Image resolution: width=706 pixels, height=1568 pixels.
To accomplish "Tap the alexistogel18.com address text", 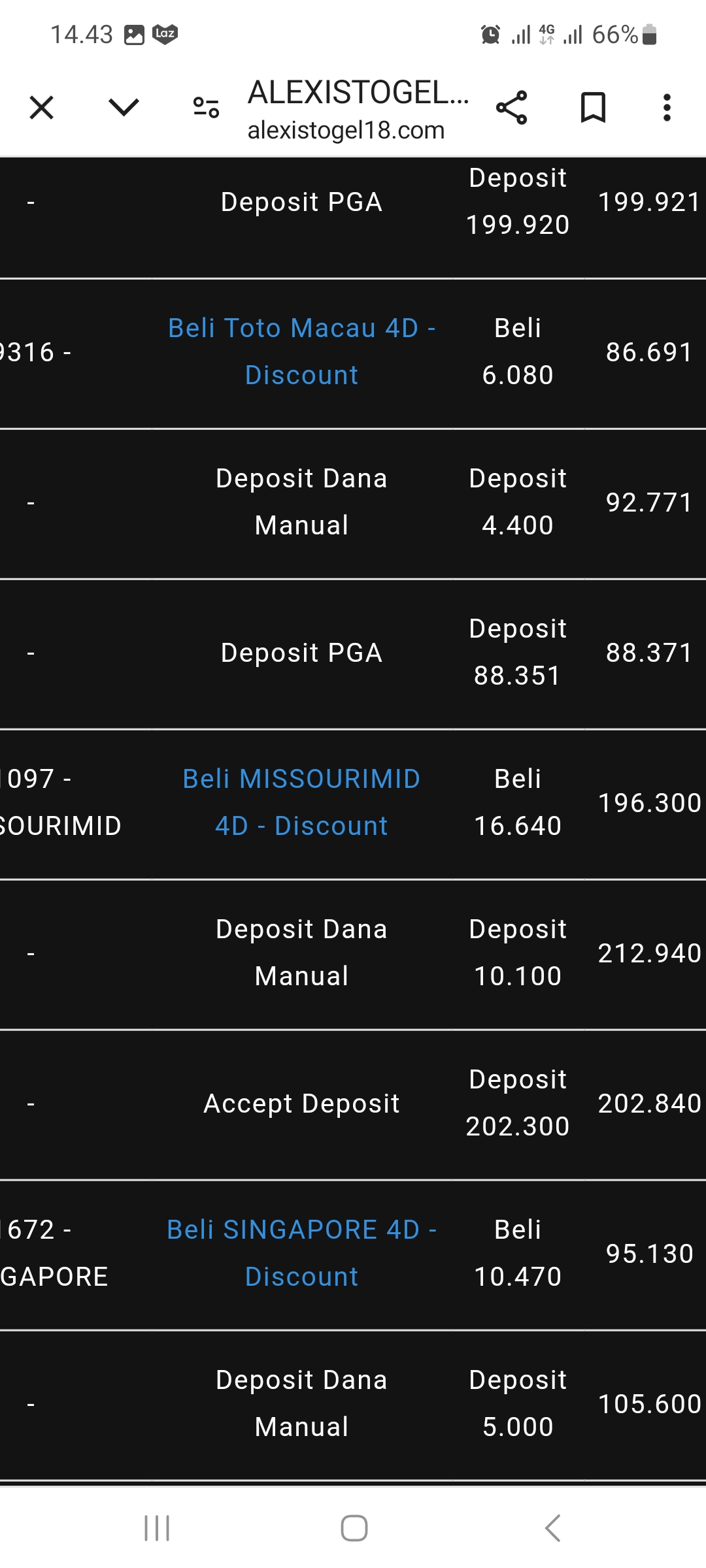I will pyautogui.click(x=346, y=131).
